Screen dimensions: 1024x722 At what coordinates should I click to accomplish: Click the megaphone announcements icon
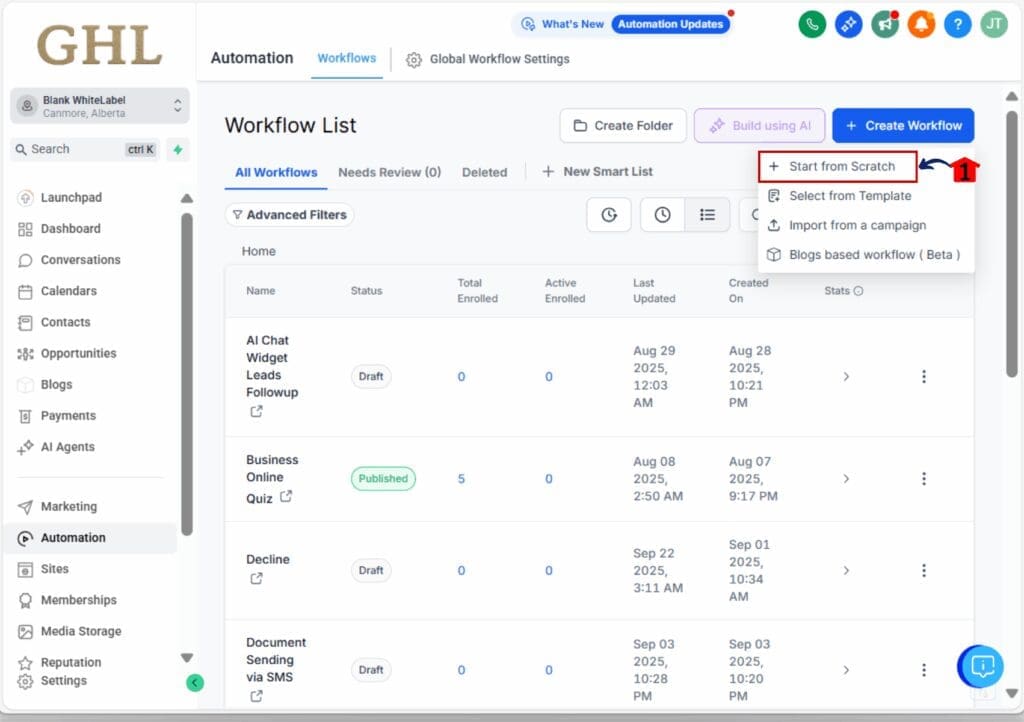(x=884, y=24)
